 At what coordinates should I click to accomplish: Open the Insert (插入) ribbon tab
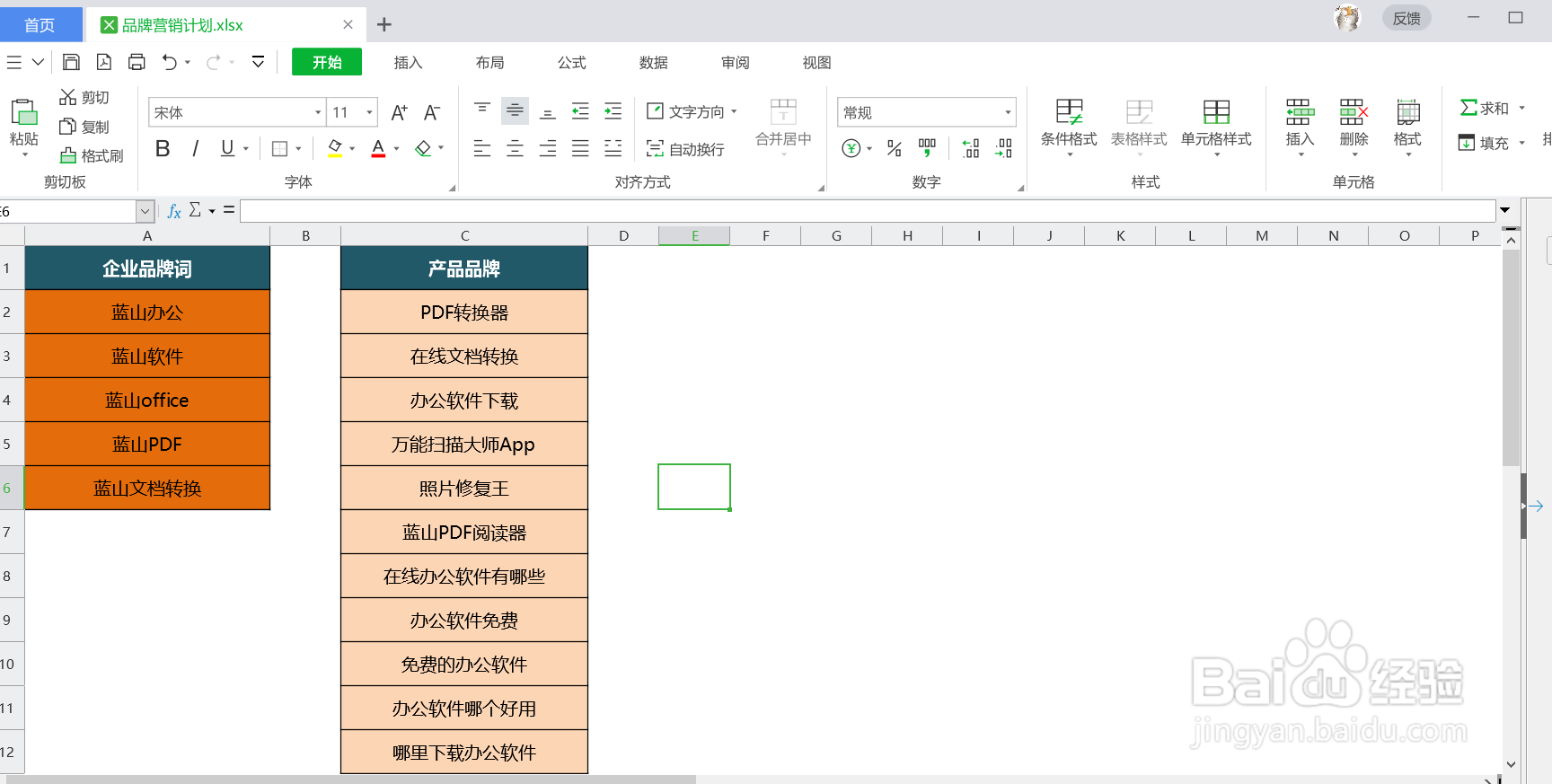pyautogui.click(x=408, y=62)
